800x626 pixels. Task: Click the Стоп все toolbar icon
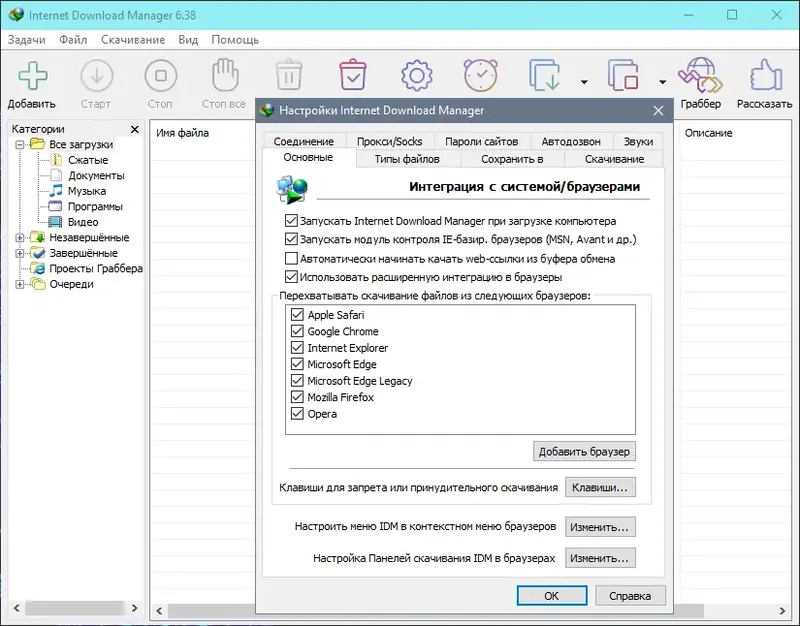point(222,75)
